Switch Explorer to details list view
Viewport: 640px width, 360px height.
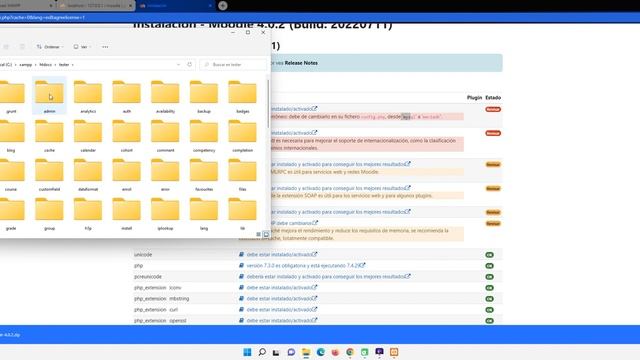(x=258, y=234)
